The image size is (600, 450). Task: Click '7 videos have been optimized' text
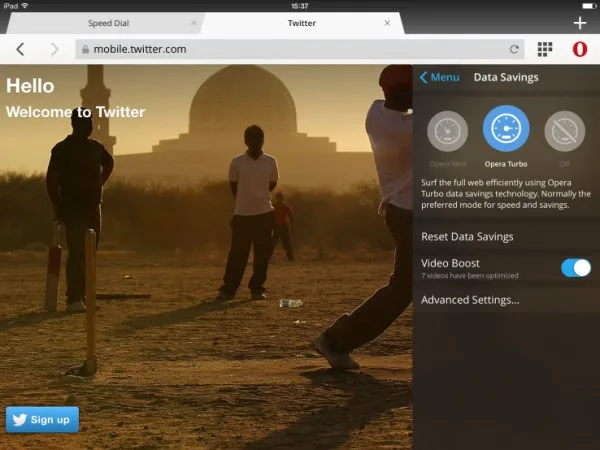[470, 276]
